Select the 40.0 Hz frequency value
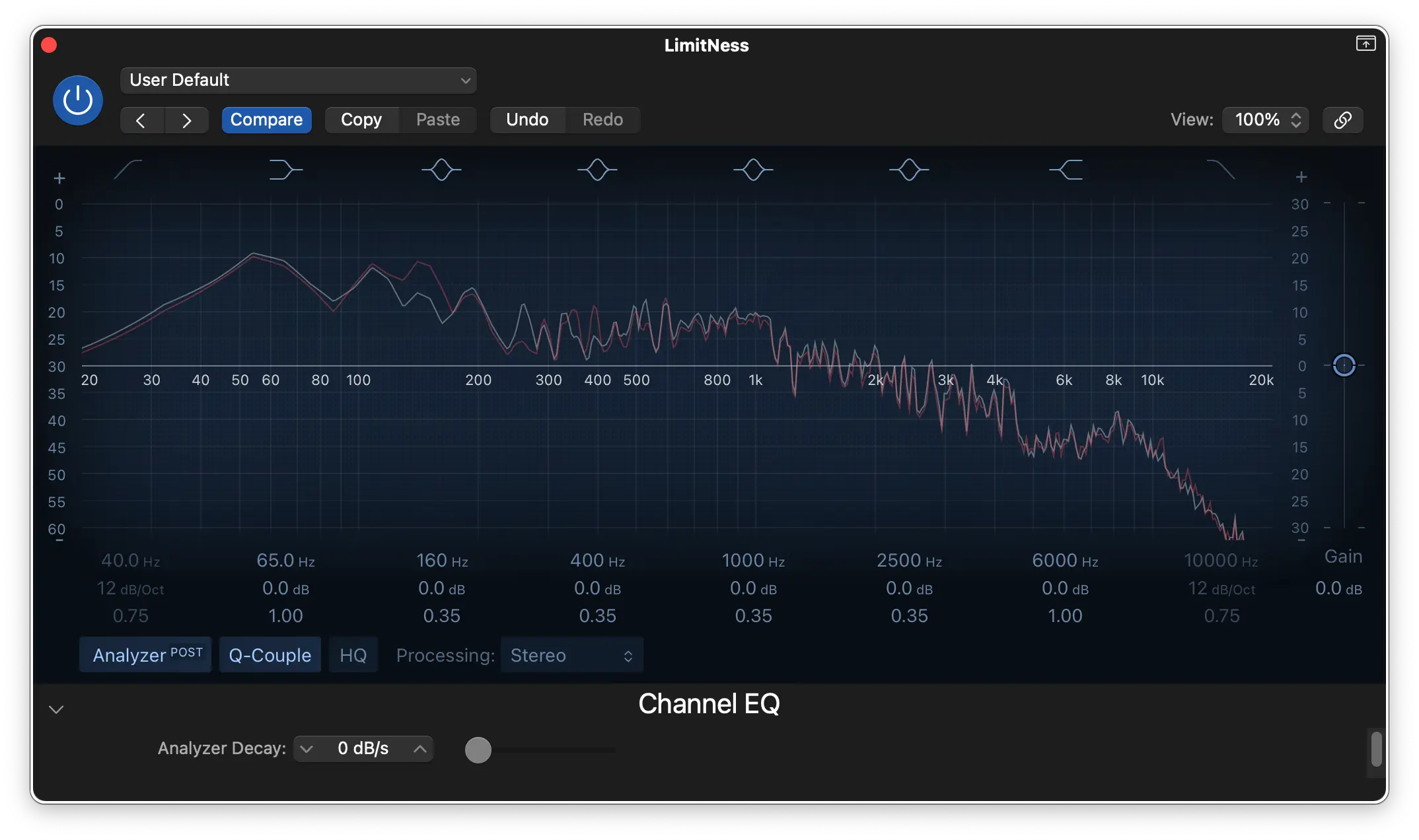Viewport: 1419px width, 840px height. pos(131,561)
